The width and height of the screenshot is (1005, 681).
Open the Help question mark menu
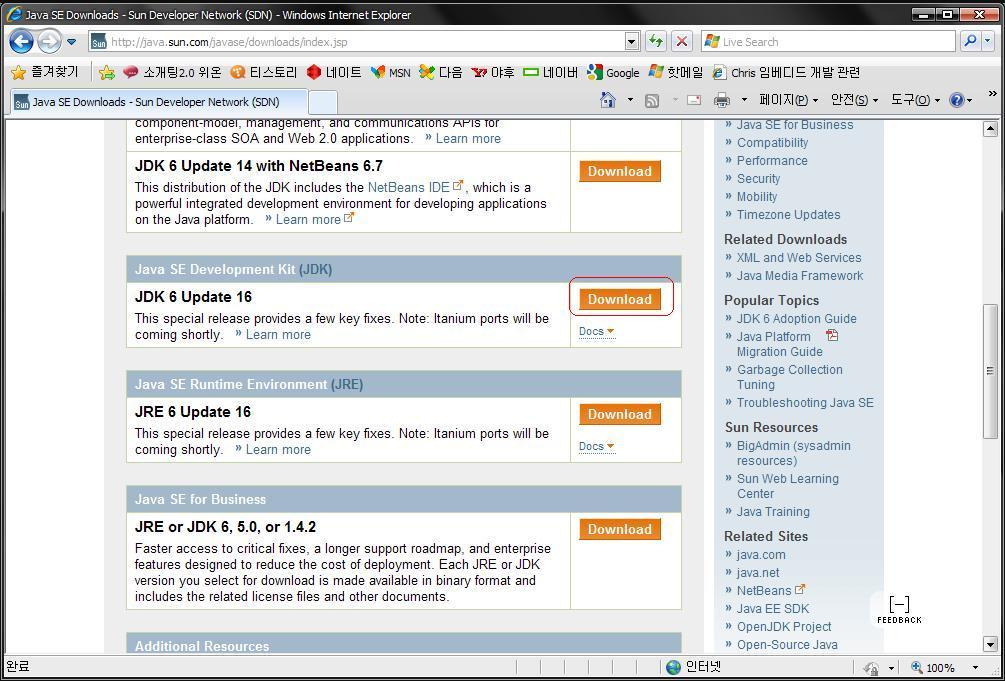click(960, 100)
